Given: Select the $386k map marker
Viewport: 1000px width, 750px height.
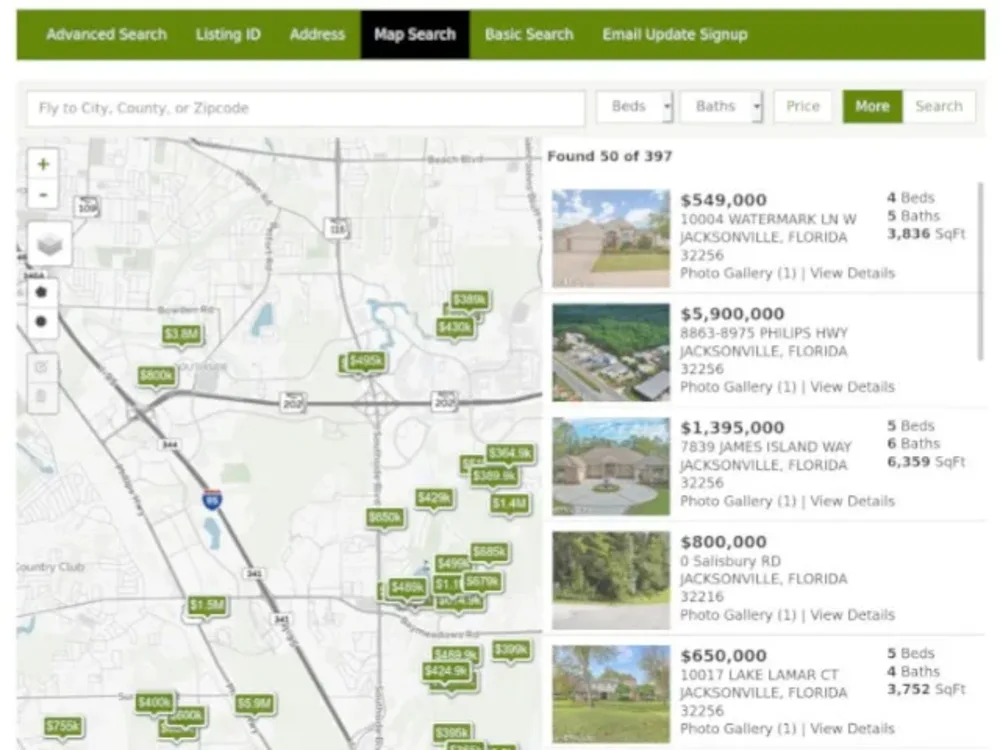Looking at the screenshot, I should click(470, 300).
